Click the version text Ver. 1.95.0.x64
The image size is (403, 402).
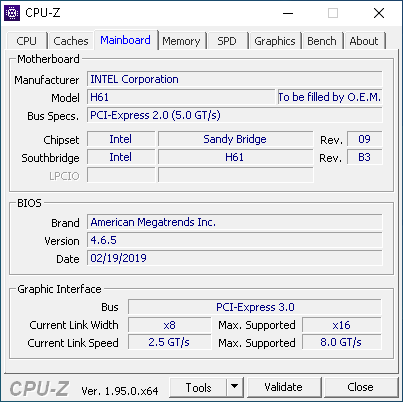pos(120,391)
